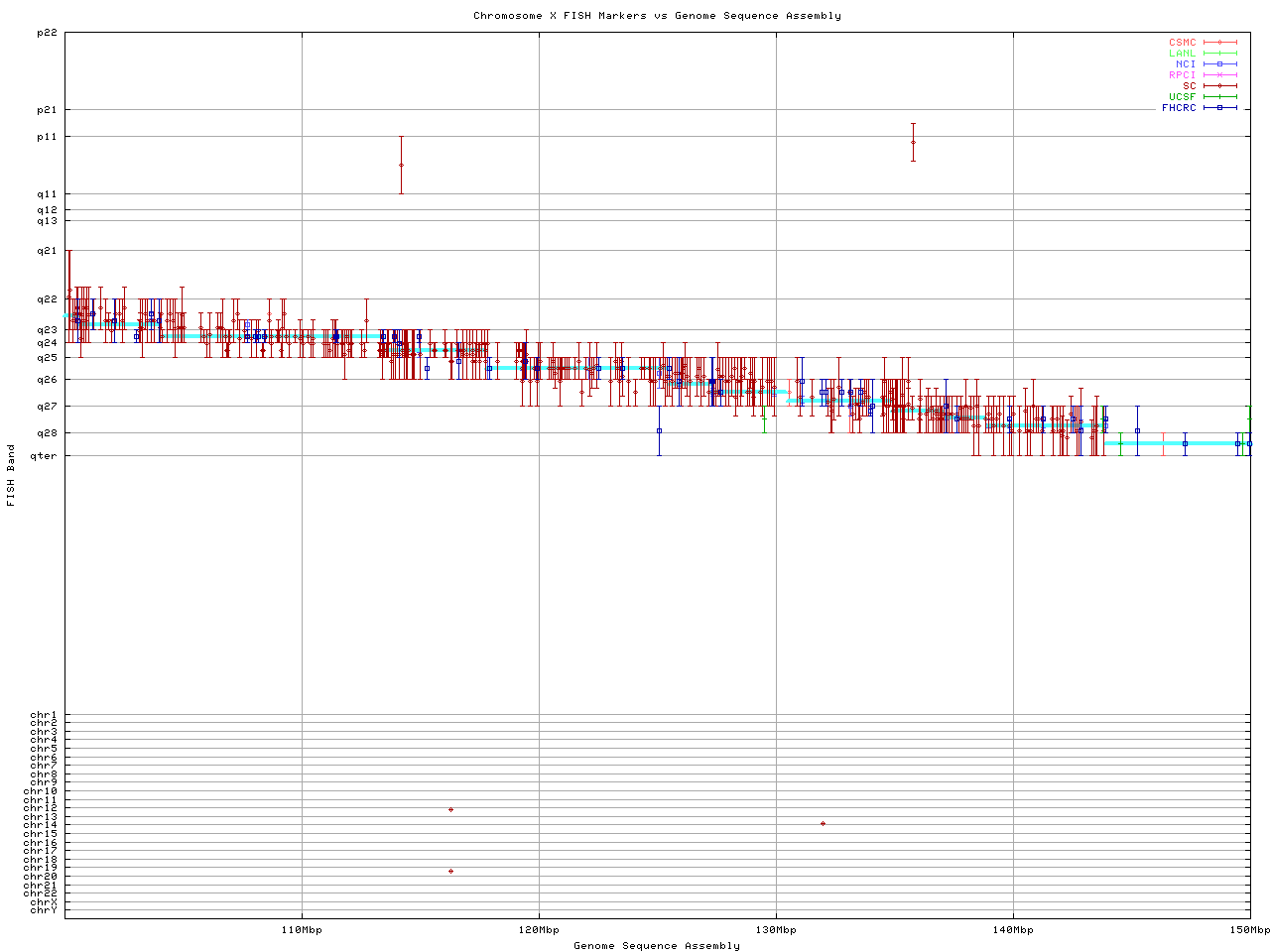Click the Genome Sequence Assembly axis title
This screenshot has height=952, width=1270.
tap(657, 946)
